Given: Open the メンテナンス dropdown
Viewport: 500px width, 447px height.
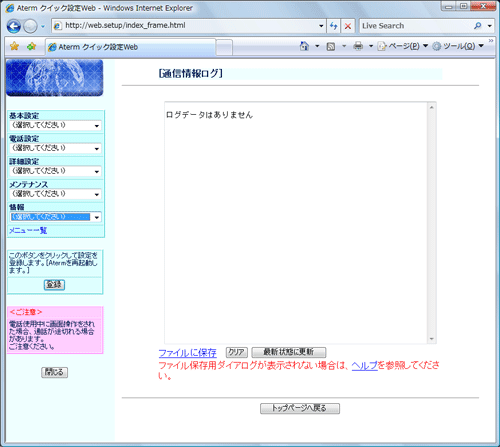Looking at the screenshot, I should (55, 194).
